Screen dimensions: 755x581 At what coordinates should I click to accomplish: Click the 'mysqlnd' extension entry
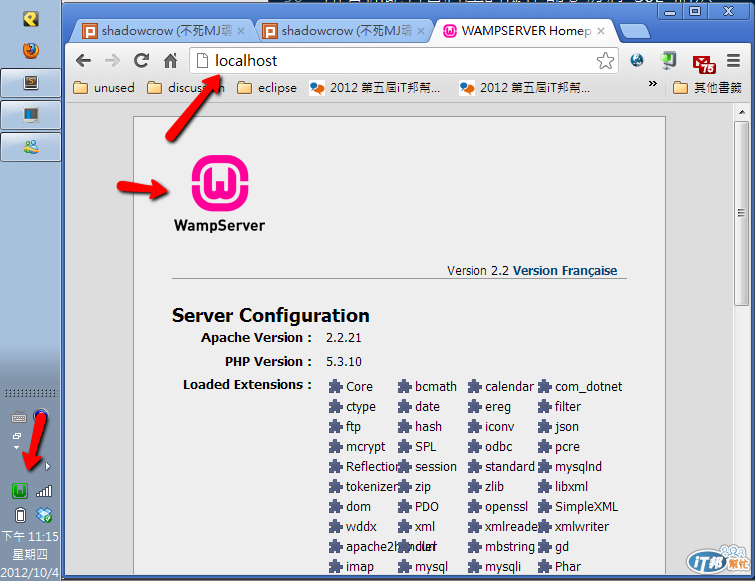pos(570,467)
